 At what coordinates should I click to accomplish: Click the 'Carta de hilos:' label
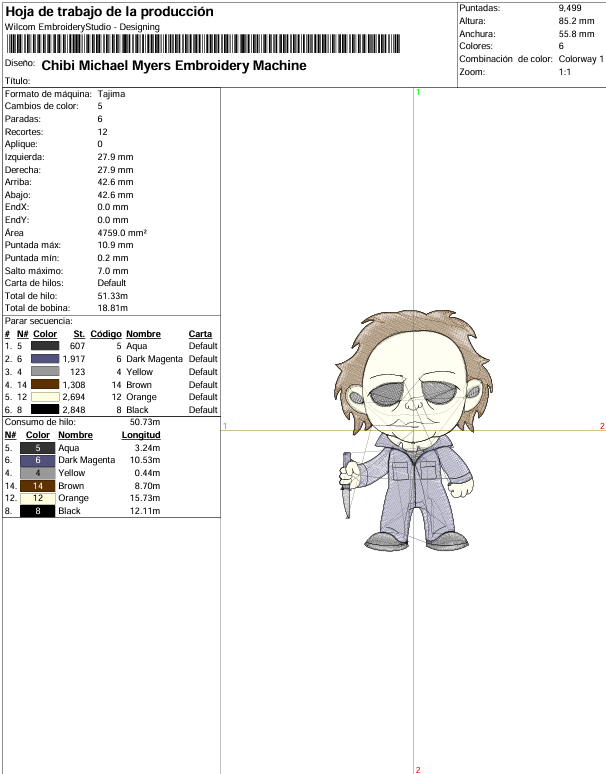click(x=34, y=283)
